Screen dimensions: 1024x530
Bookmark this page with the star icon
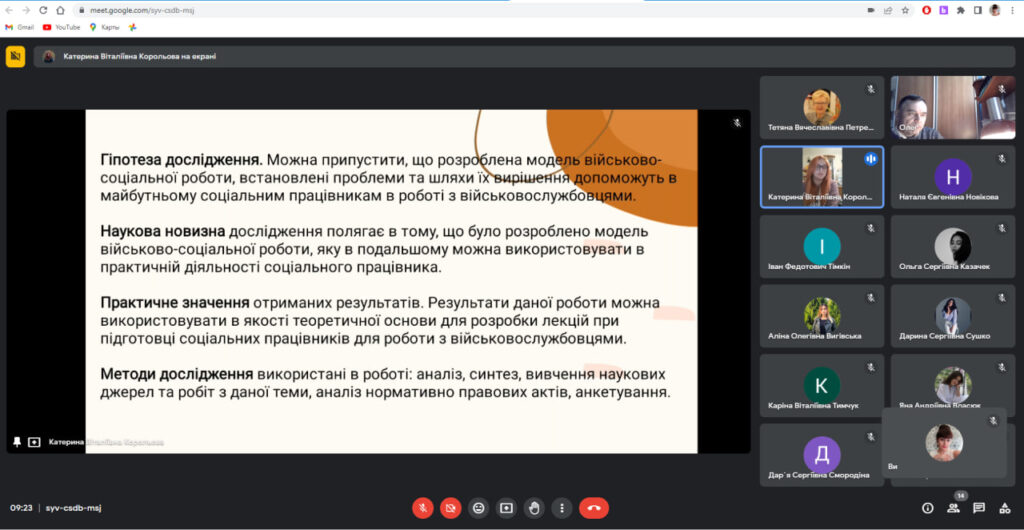(906, 10)
